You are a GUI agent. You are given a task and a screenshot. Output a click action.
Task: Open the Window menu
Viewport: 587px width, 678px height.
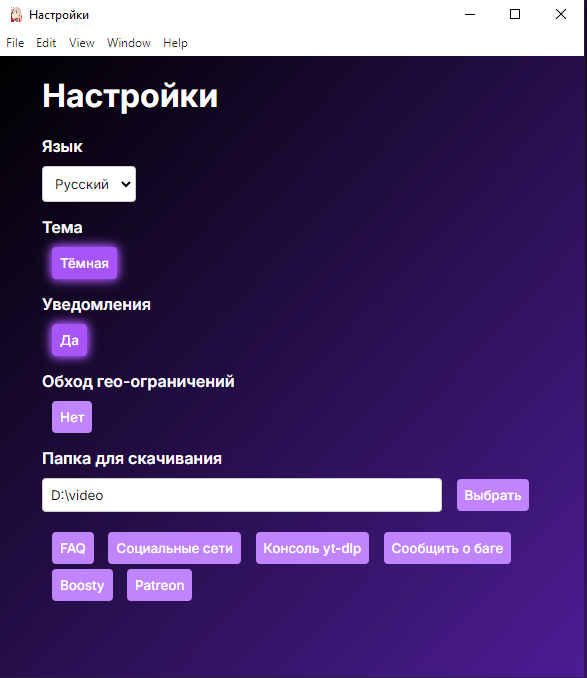(129, 43)
